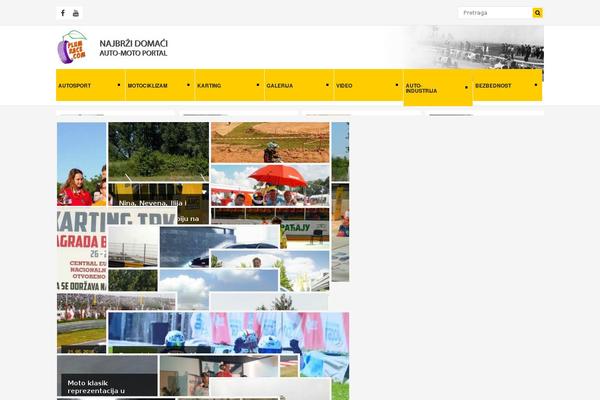600x400 pixels.
Task: Open the helmets and flags photo
Action: [228, 332]
